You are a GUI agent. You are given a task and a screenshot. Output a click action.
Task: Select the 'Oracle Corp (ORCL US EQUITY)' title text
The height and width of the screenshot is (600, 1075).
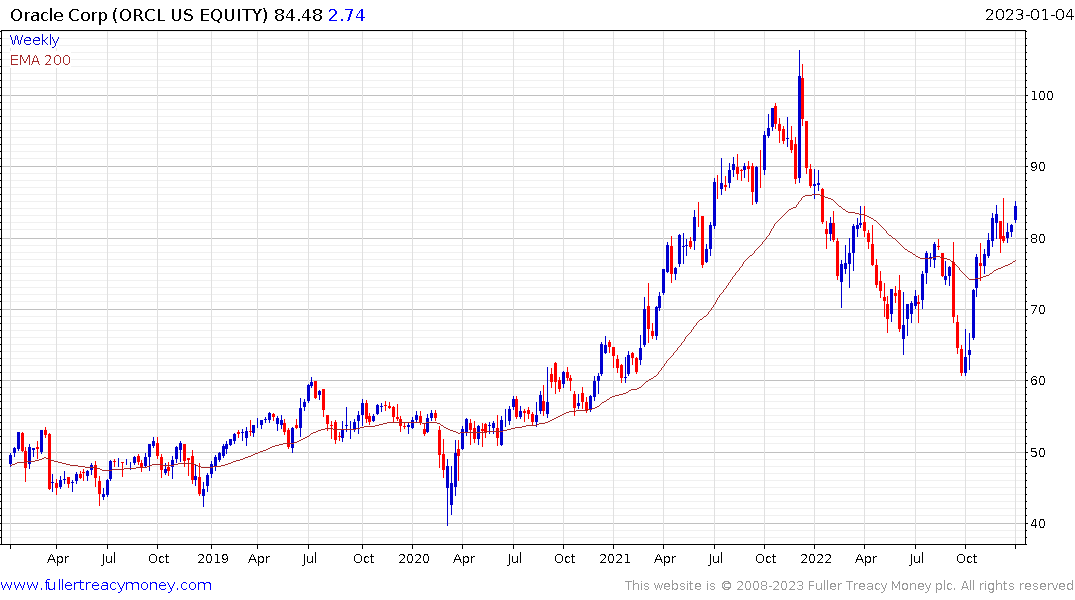click(139, 14)
